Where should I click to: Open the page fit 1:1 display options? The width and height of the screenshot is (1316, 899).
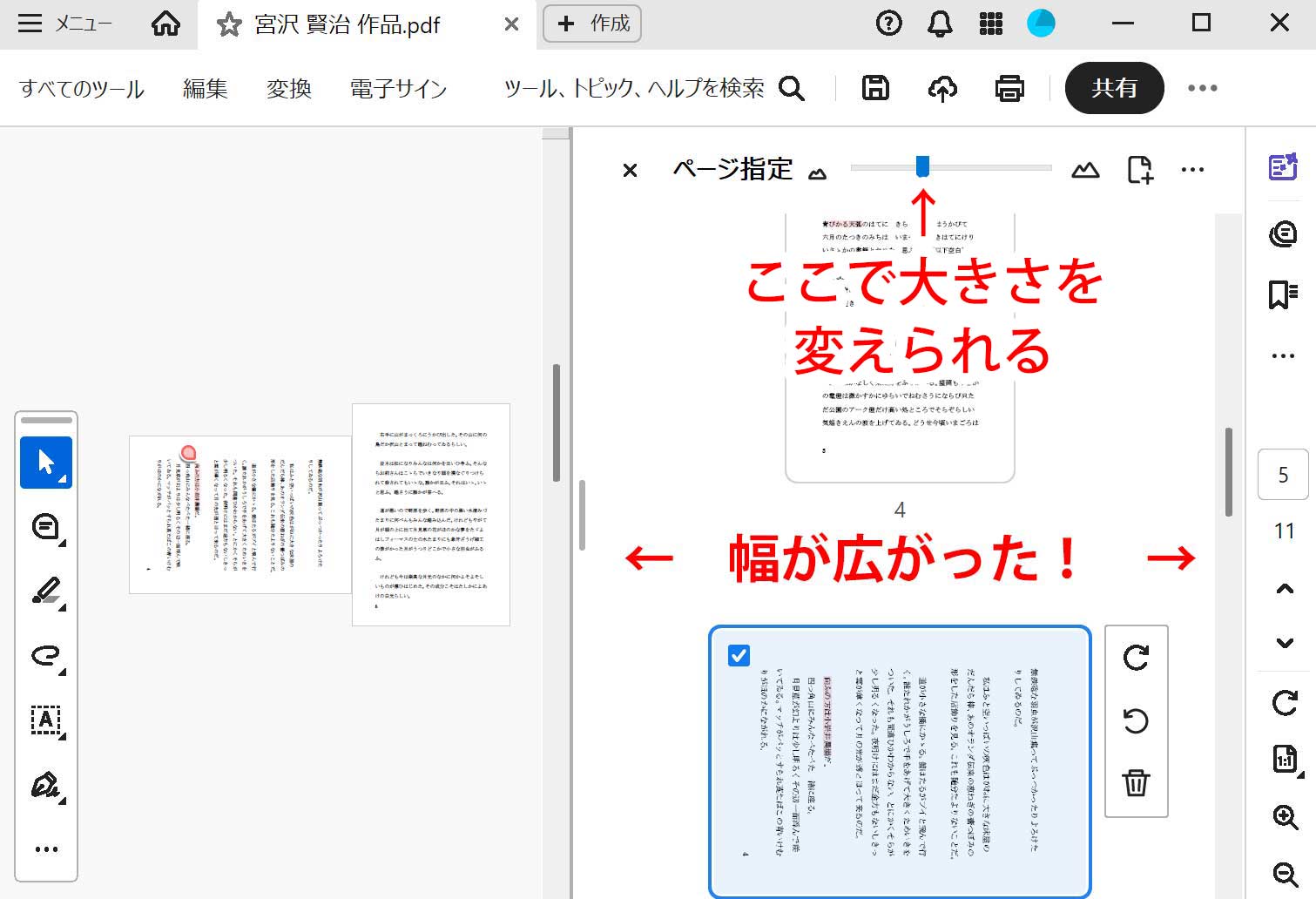click(x=1286, y=760)
